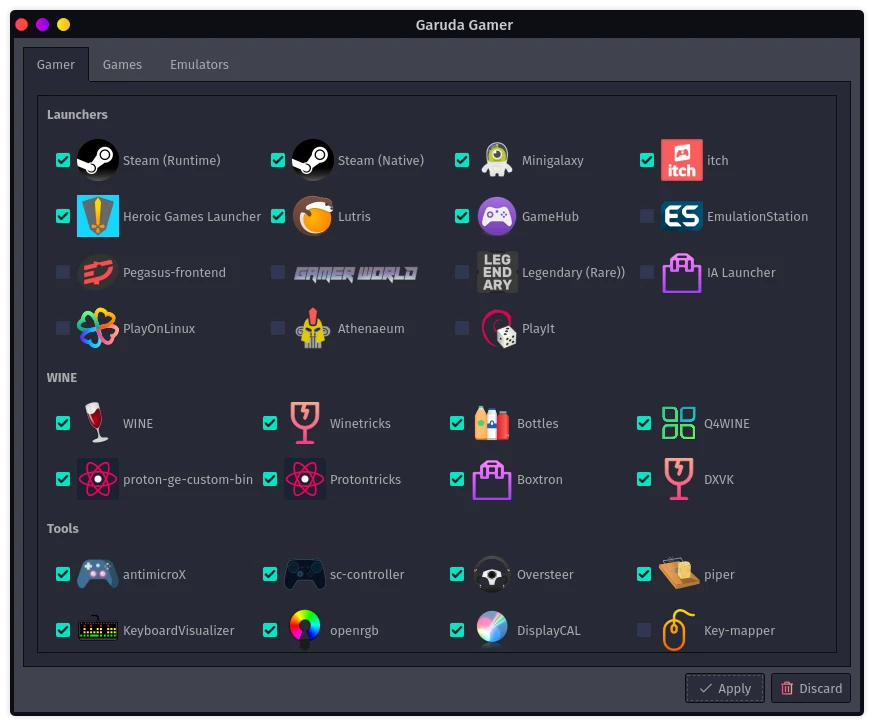Click the PlayOnLinux clover icon
The image size is (874, 726).
pyautogui.click(x=98, y=328)
